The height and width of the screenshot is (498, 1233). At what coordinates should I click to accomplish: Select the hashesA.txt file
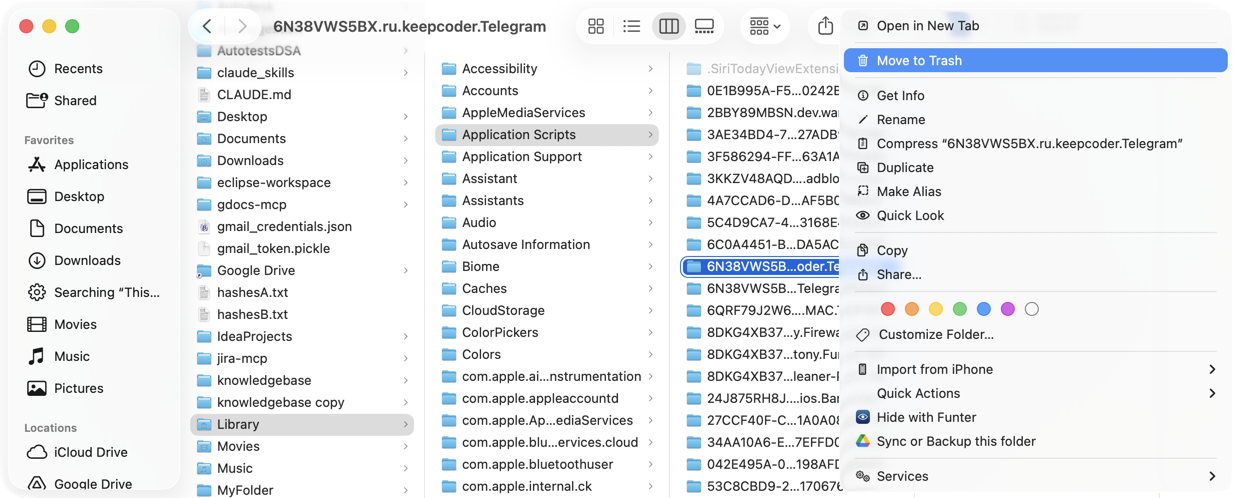pyautogui.click(x=302, y=293)
